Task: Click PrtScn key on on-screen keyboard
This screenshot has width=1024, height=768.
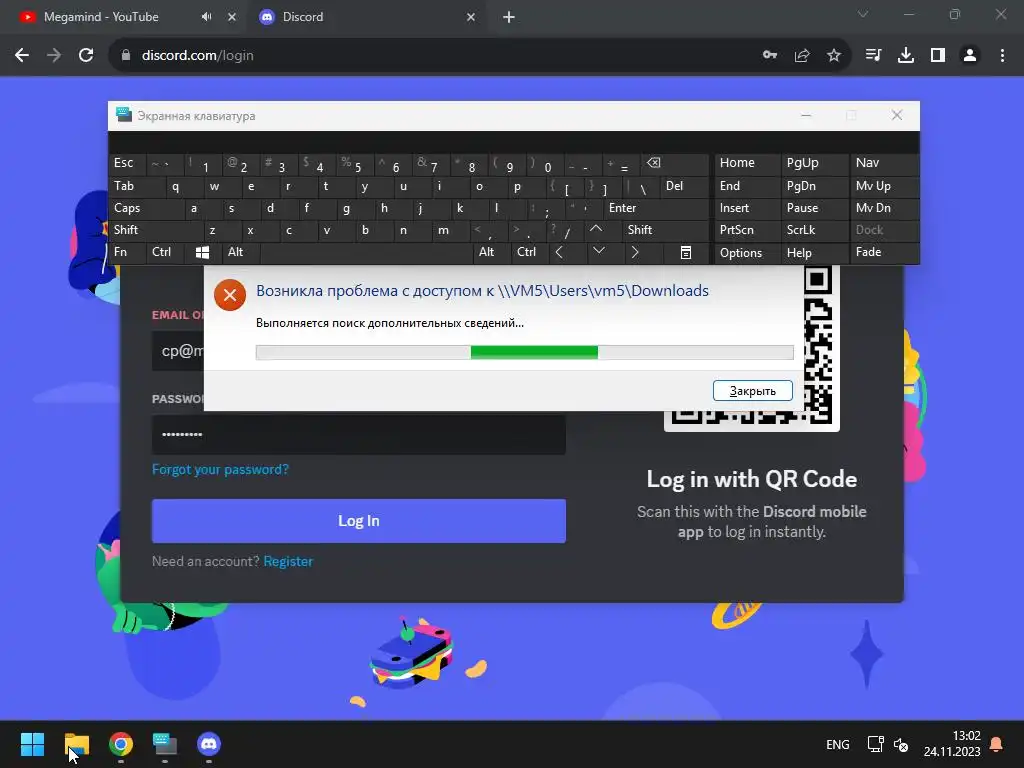Action: pyautogui.click(x=746, y=230)
